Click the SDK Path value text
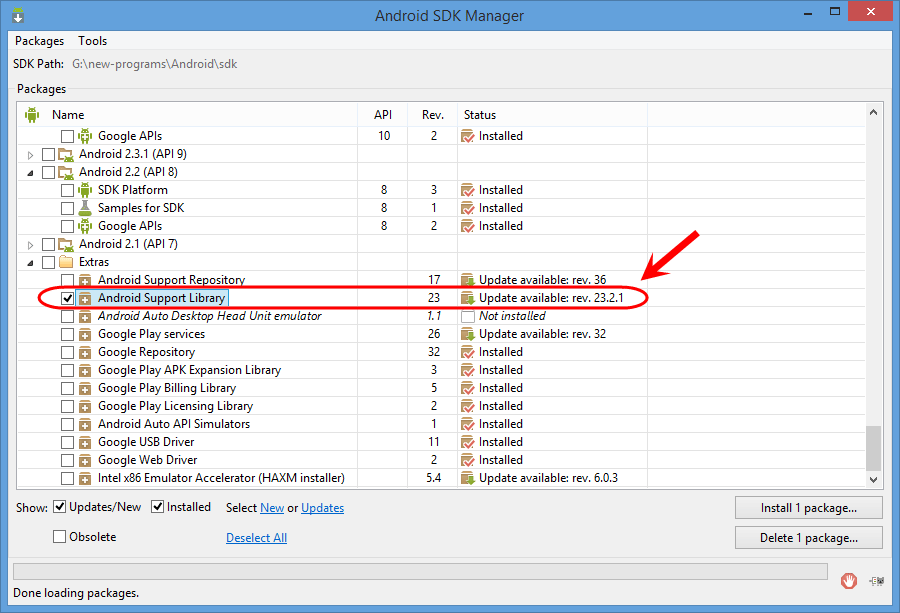The width and height of the screenshot is (900, 613). (154, 64)
